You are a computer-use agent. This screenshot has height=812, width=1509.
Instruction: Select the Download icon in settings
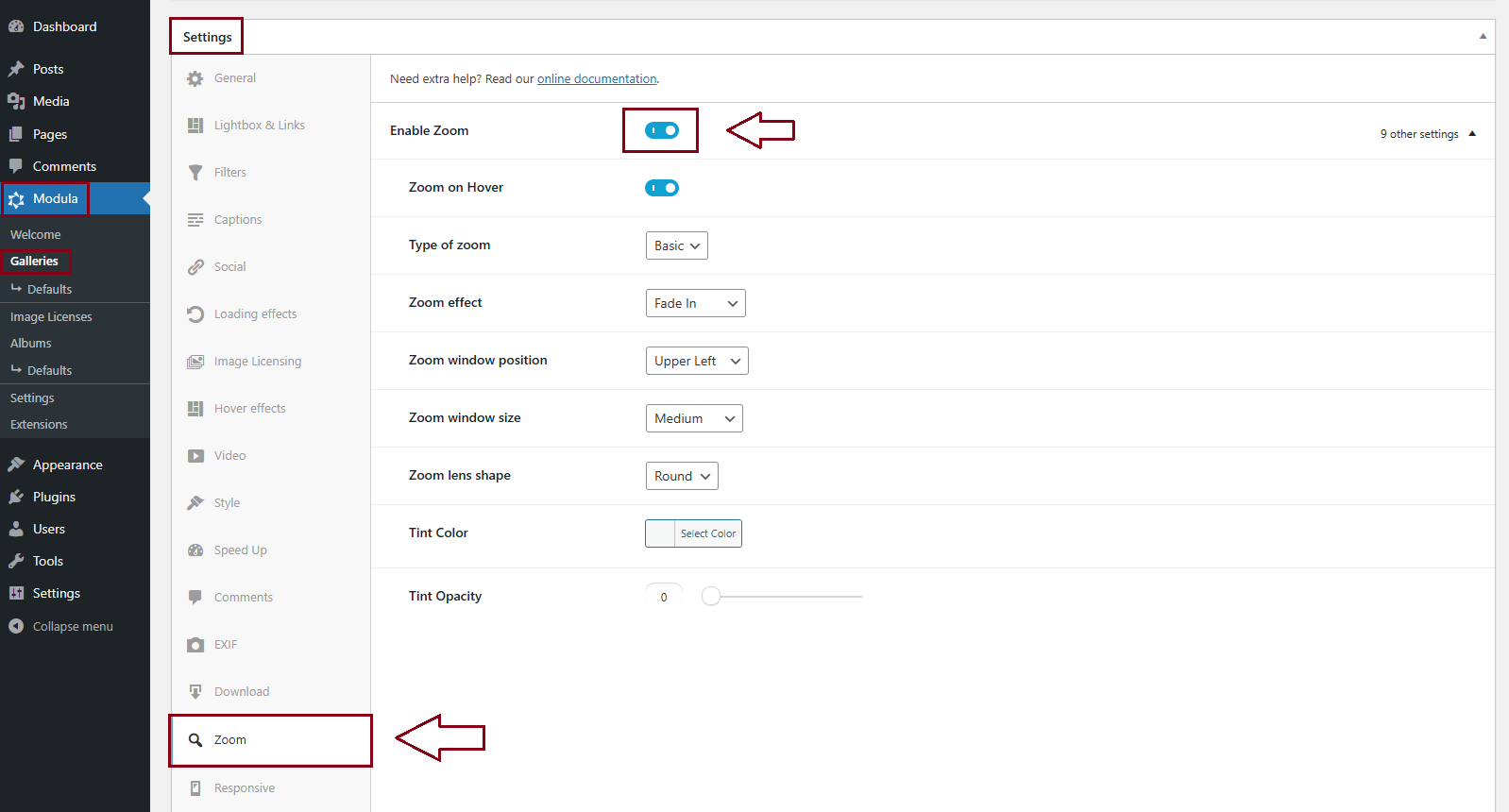point(195,692)
